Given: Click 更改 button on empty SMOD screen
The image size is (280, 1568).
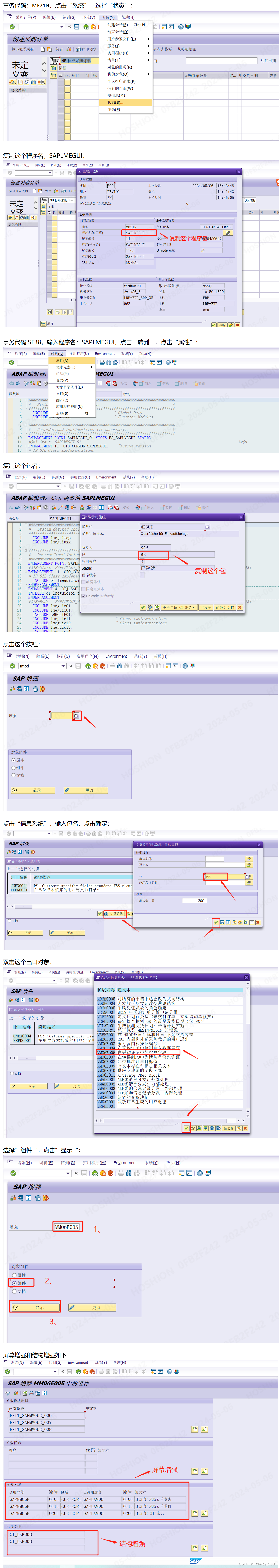Looking at the screenshot, I should point(86,790).
